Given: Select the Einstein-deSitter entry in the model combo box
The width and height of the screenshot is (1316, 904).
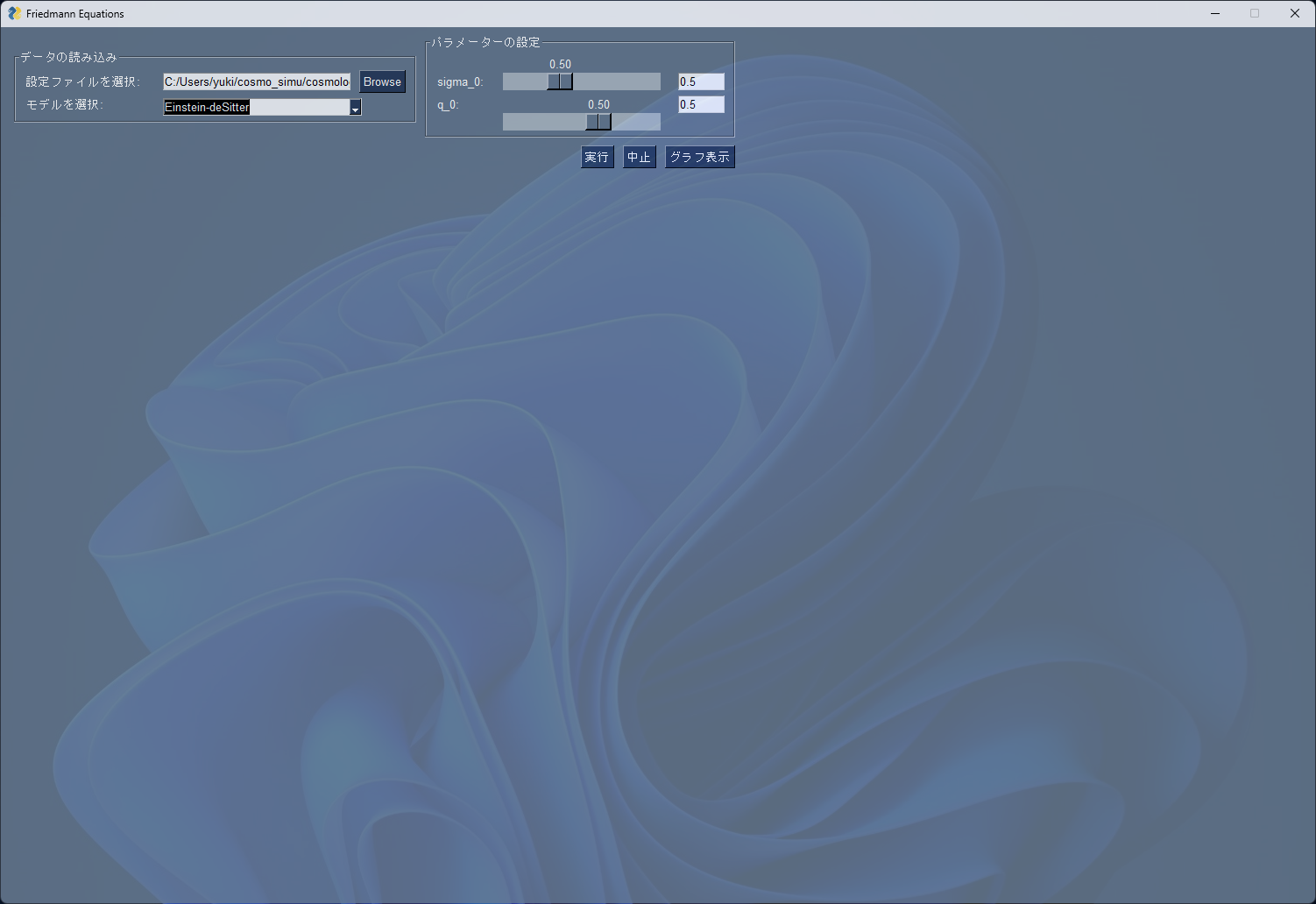Looking at the screenshot, I should (x=205, y=107).
